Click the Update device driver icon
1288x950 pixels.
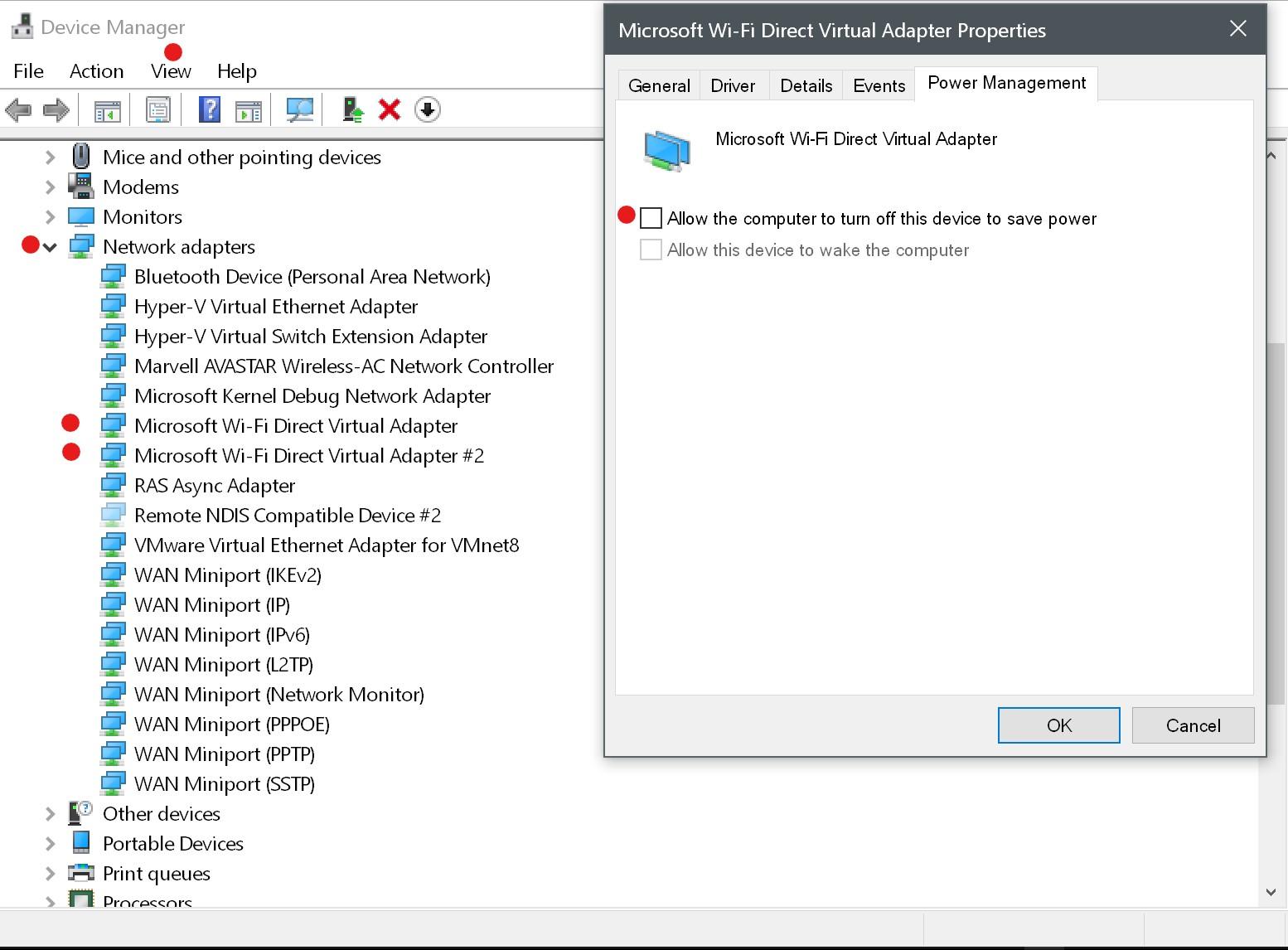[x=352, y=109]
